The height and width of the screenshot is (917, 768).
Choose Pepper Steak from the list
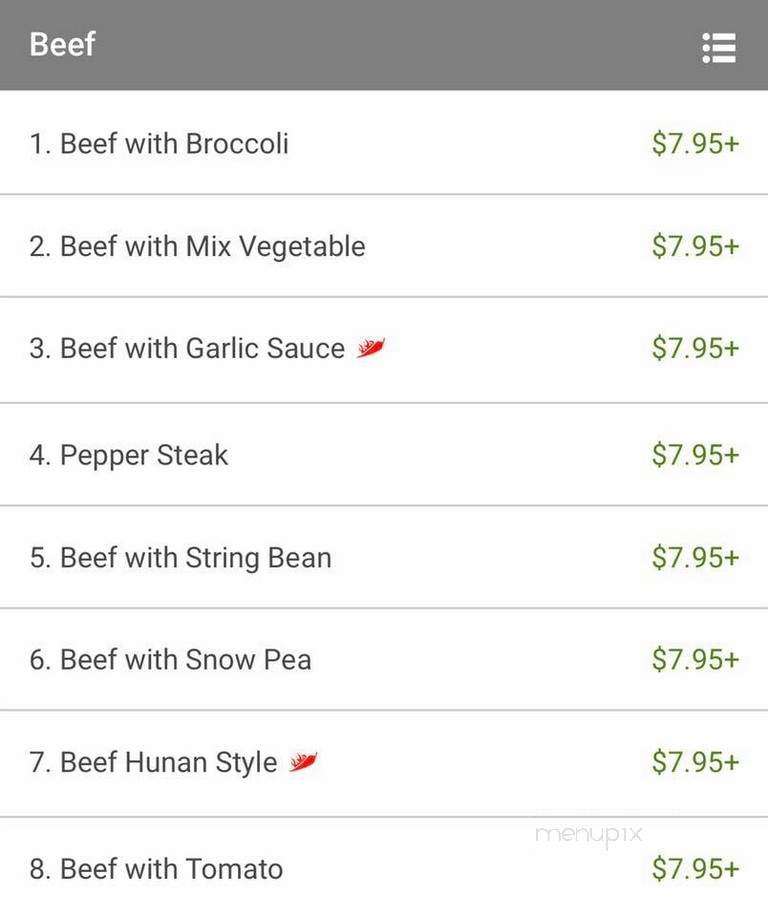(384, 454)
